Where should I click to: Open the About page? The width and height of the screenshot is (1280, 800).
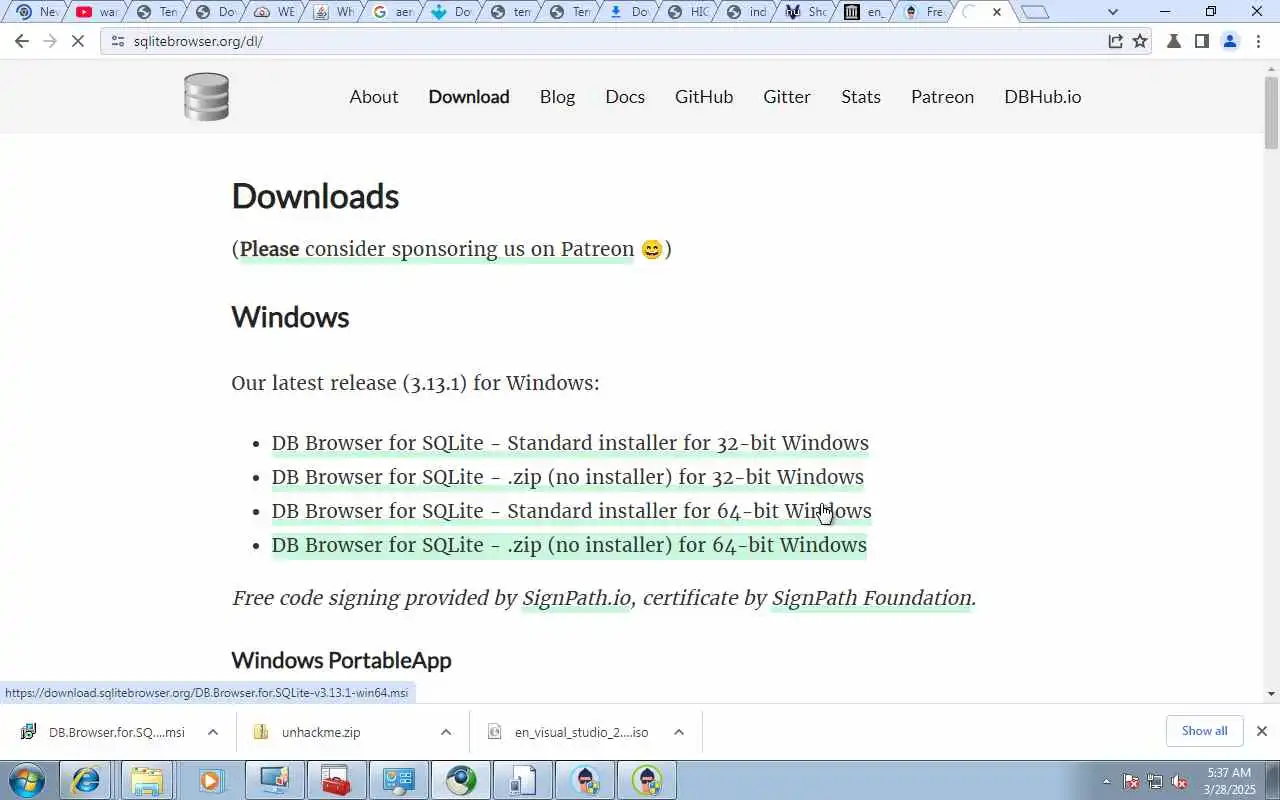point(374,97)
